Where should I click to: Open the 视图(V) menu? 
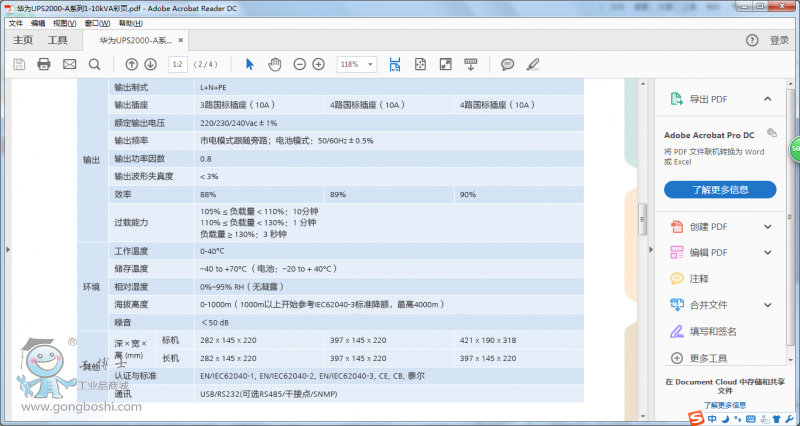64,23
